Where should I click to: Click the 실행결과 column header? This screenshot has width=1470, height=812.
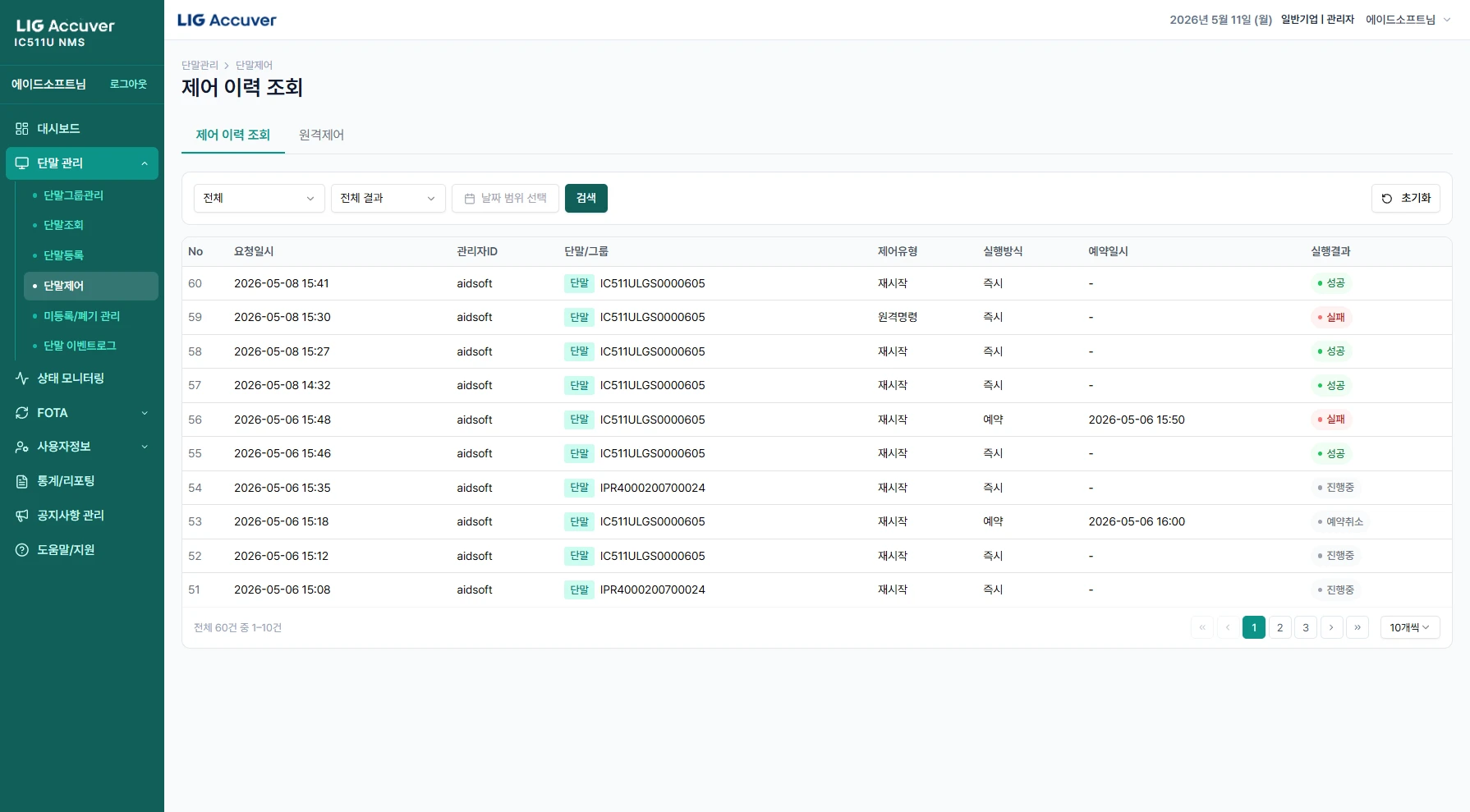click(1330, 251)
